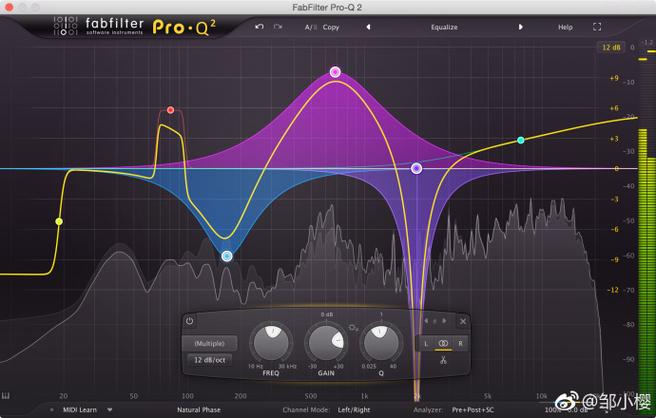Viewport: 656px width, 418px height.
Task: Click the Q value field showing 1
Action: tap(381, 314)
